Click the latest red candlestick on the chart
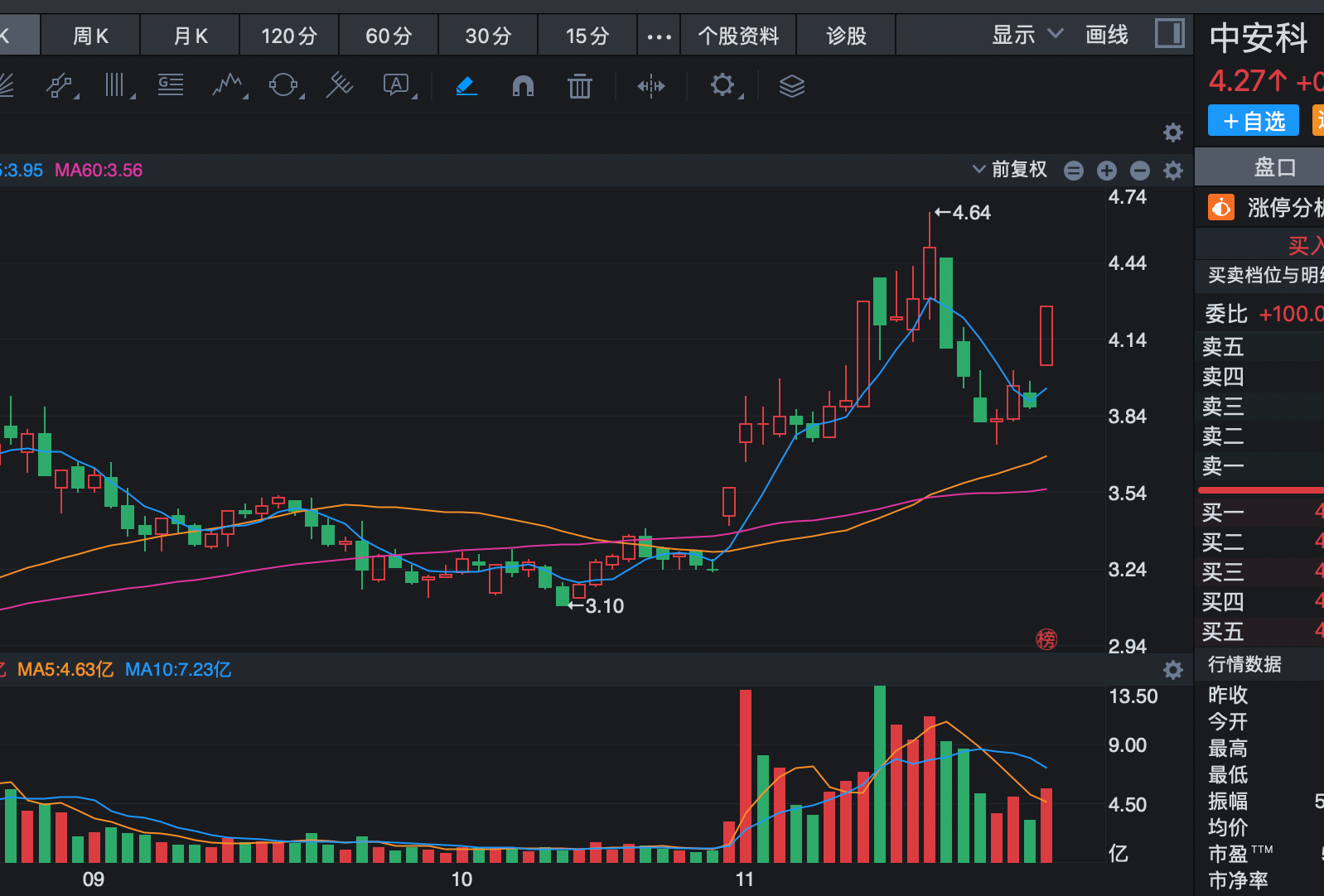This screenshot has height=896, width=1324. [x=1046, y=335]
